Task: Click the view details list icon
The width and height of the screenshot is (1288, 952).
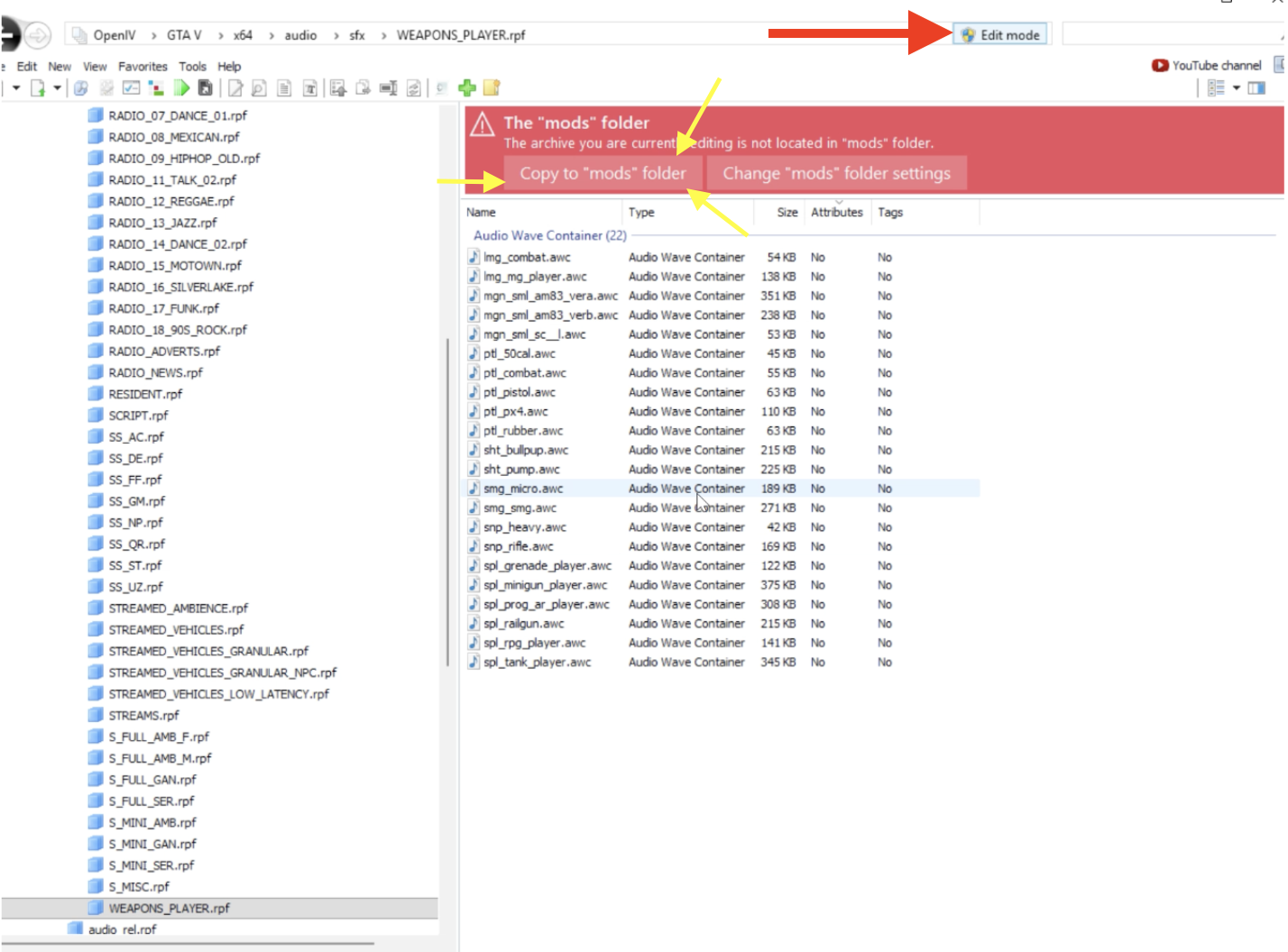Action: click(x=1217, y=87)
